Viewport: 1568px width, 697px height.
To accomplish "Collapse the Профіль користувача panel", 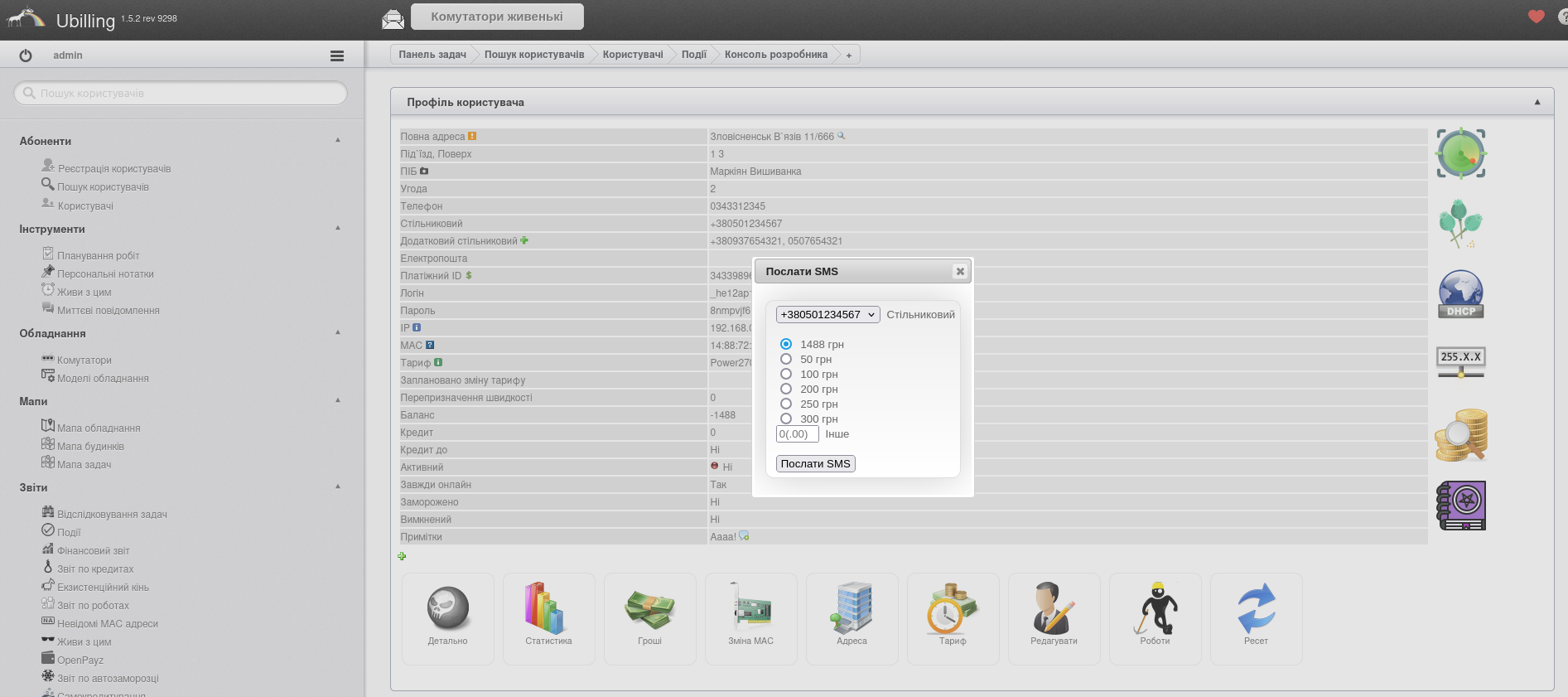I will coord(1537,102).
